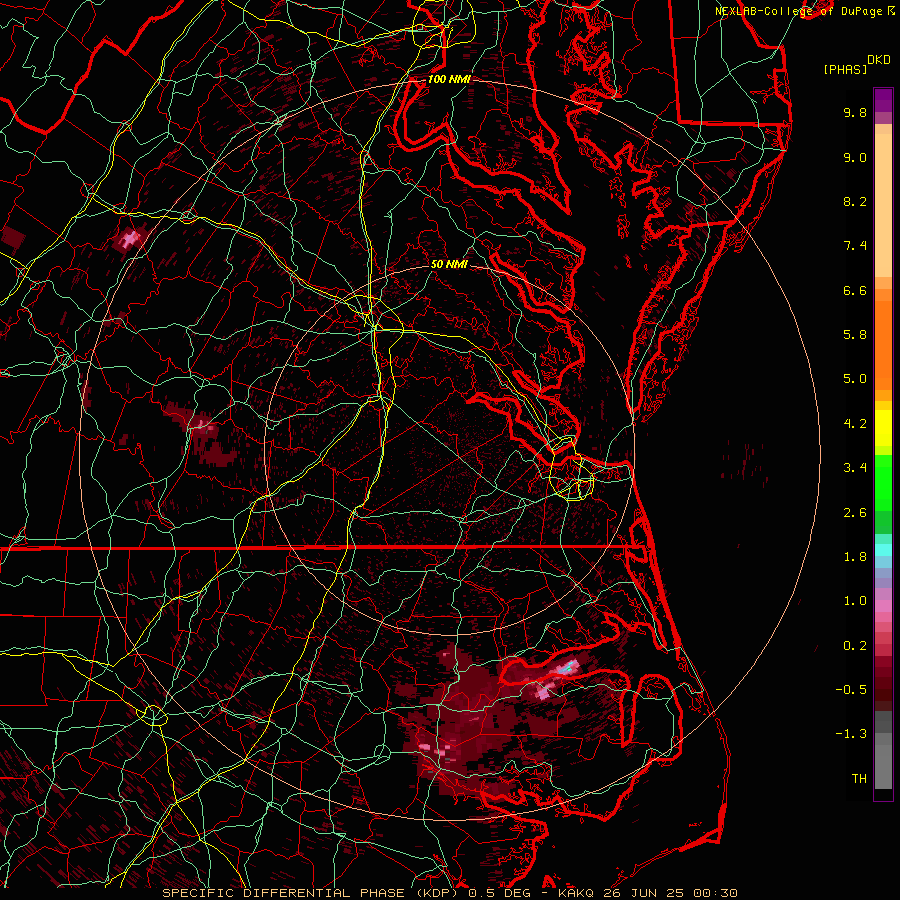This screenshot has height=900, width=900.
Task: Click the 1.8 color scale value
Action: 855,557
